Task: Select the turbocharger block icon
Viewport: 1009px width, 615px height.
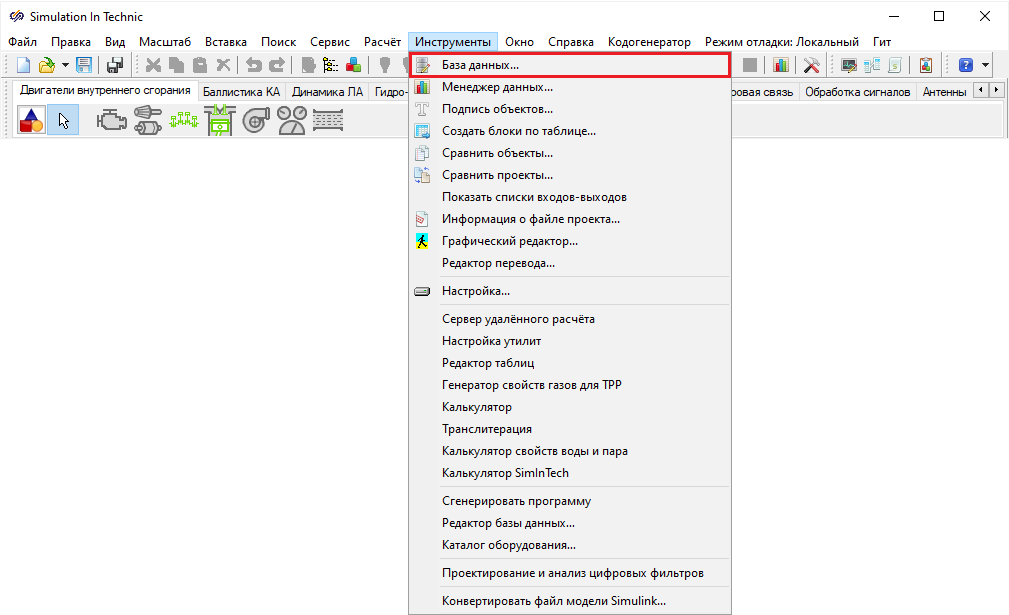Action: tap(256, 121)
